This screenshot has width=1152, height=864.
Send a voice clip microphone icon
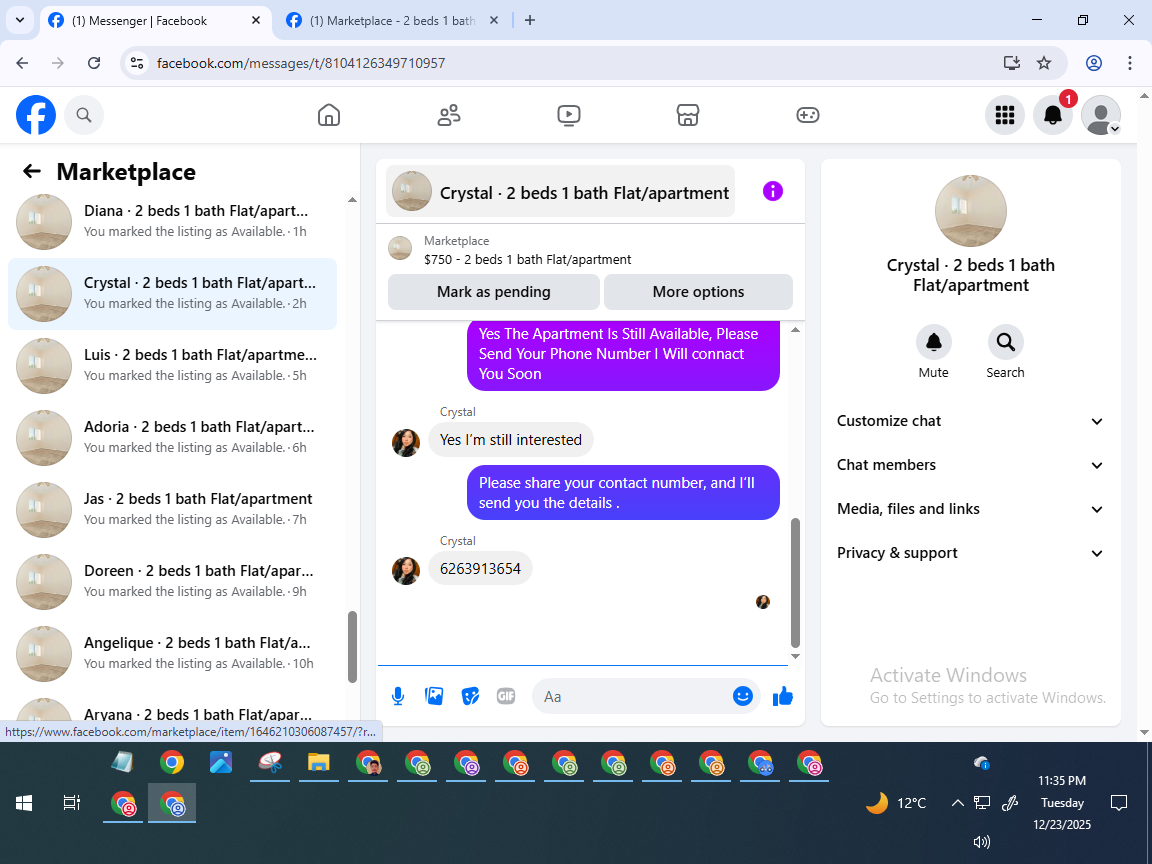[x=398, y=696]
